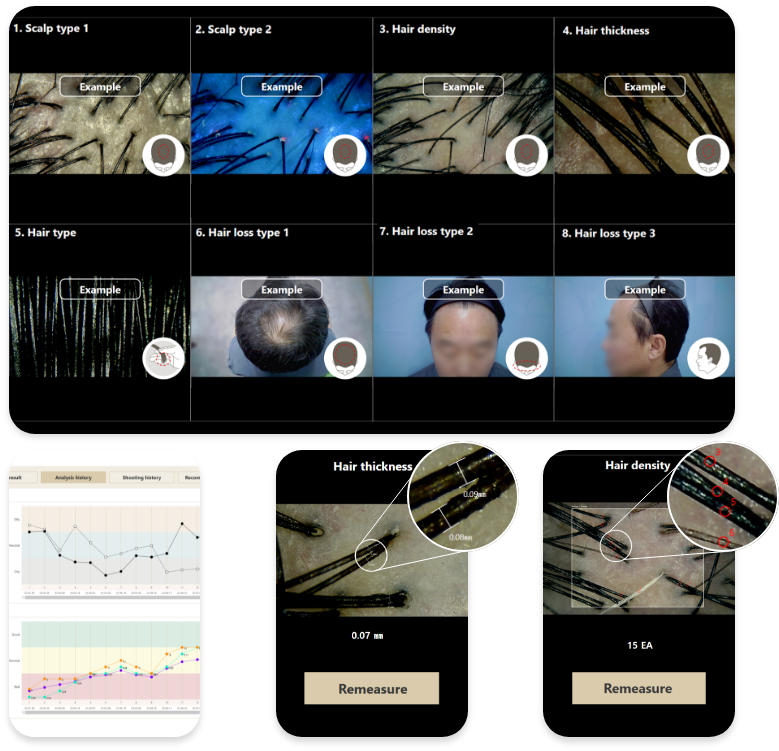Click red circle marker 3 in density zoom

tap(710, 461)
